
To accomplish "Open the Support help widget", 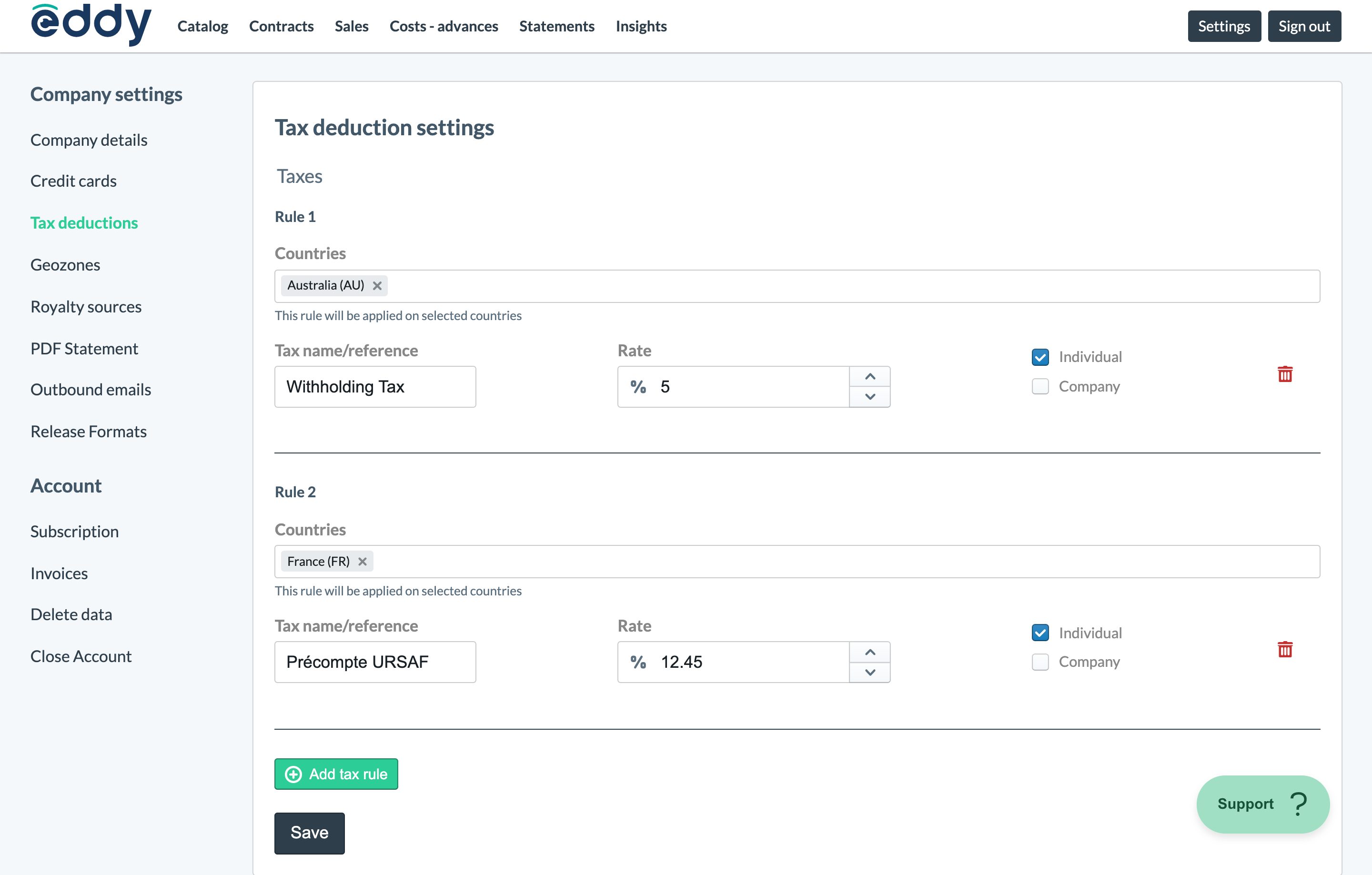I will [1262, 804].
